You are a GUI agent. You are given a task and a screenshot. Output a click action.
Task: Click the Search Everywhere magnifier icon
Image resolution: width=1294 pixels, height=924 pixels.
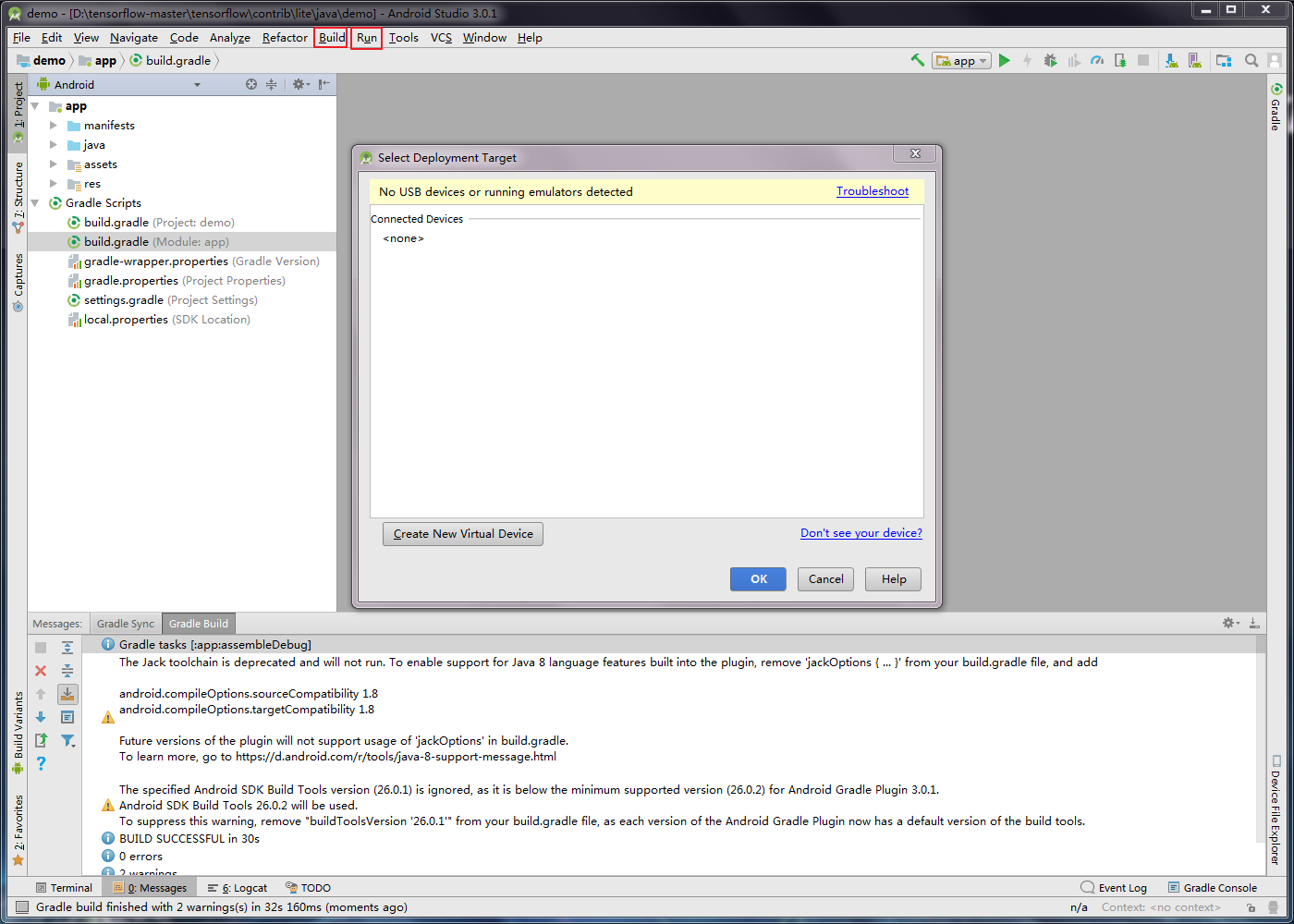[x=1251, y=60]
